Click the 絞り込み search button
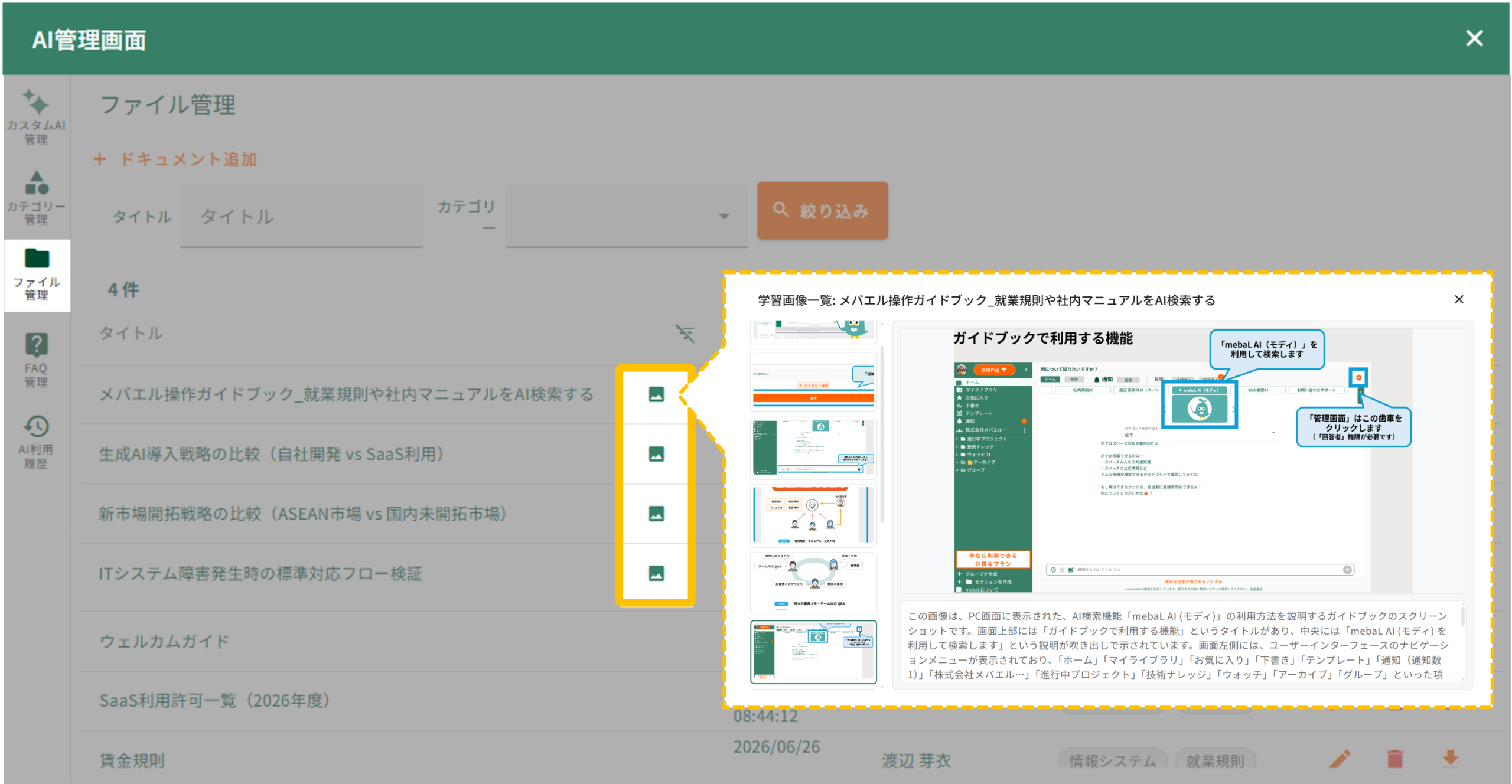The width and height of the screenshot is (1512, 784). tap(822, 211)
